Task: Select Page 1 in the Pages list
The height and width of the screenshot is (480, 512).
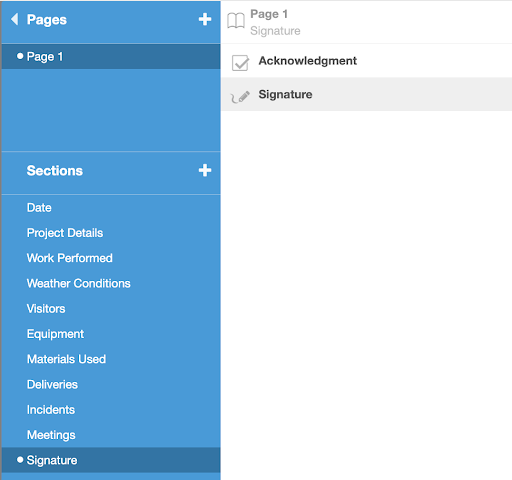Action: [x=111, y=57]
